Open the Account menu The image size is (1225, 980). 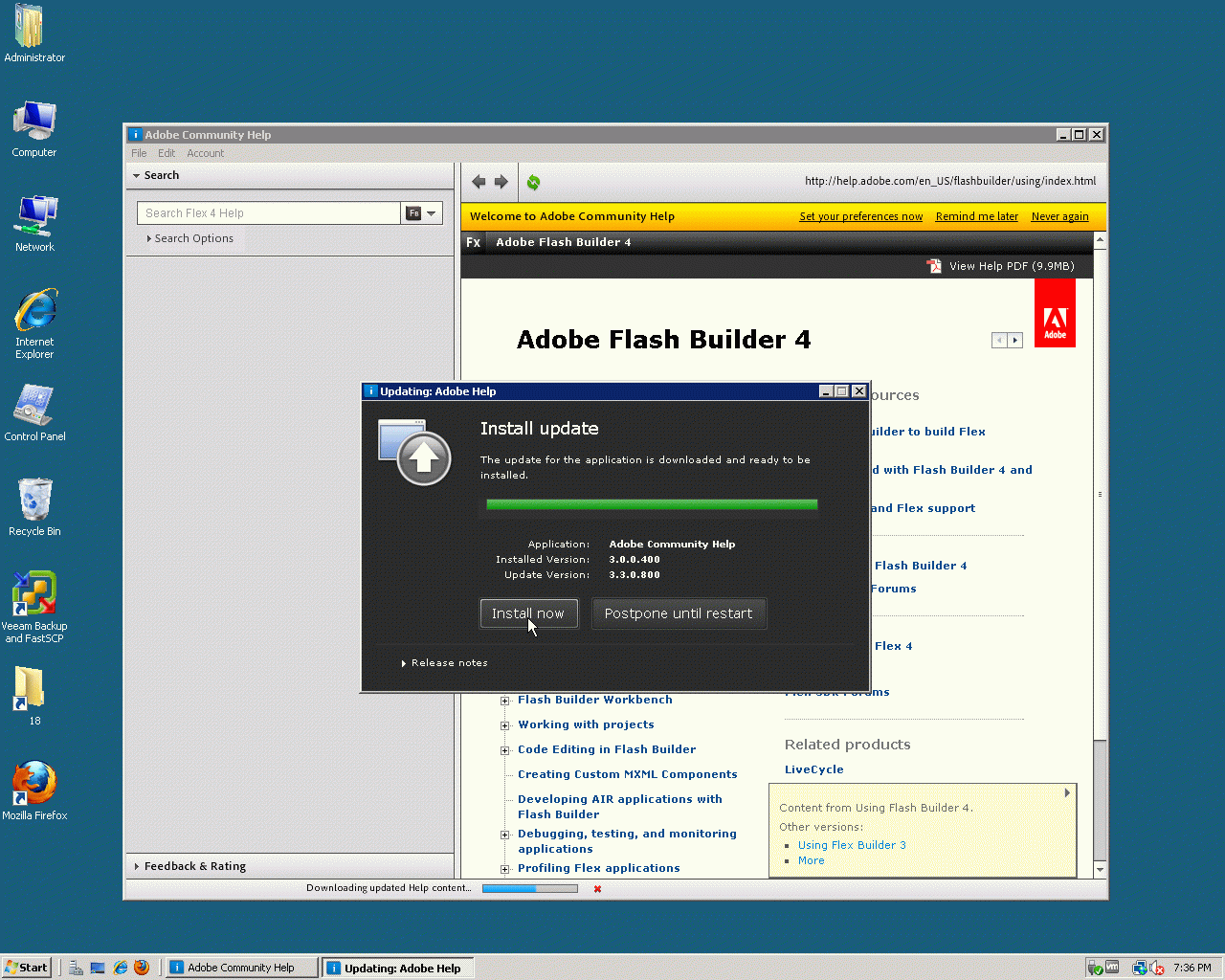[x=205, y=153]
